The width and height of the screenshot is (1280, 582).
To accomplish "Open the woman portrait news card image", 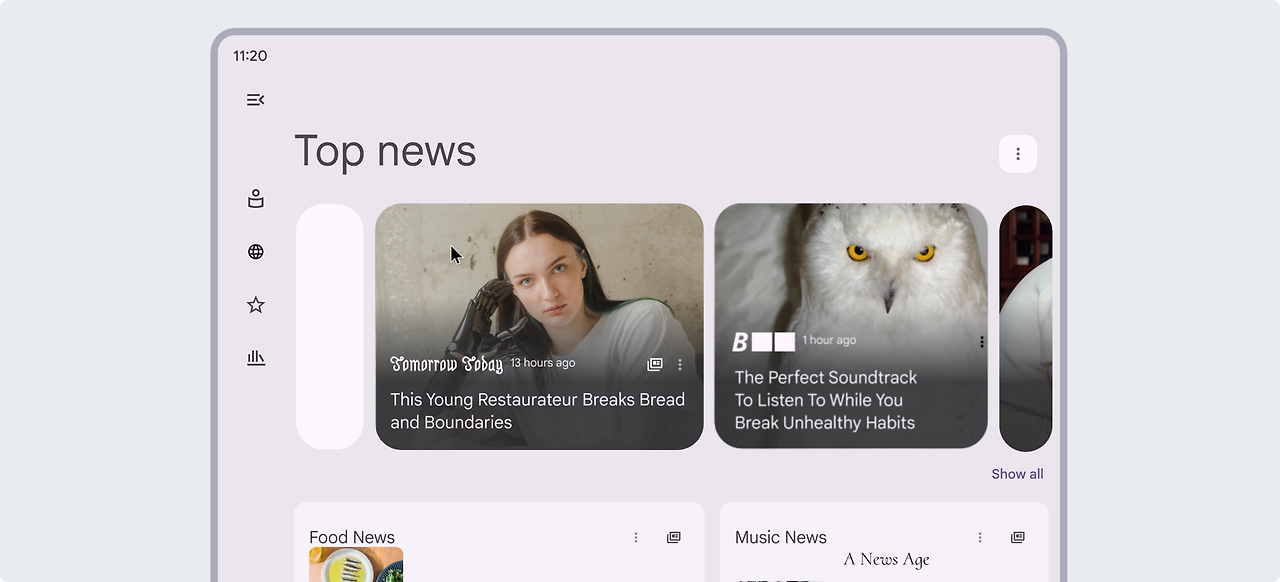I will click(x=539, y=326).
